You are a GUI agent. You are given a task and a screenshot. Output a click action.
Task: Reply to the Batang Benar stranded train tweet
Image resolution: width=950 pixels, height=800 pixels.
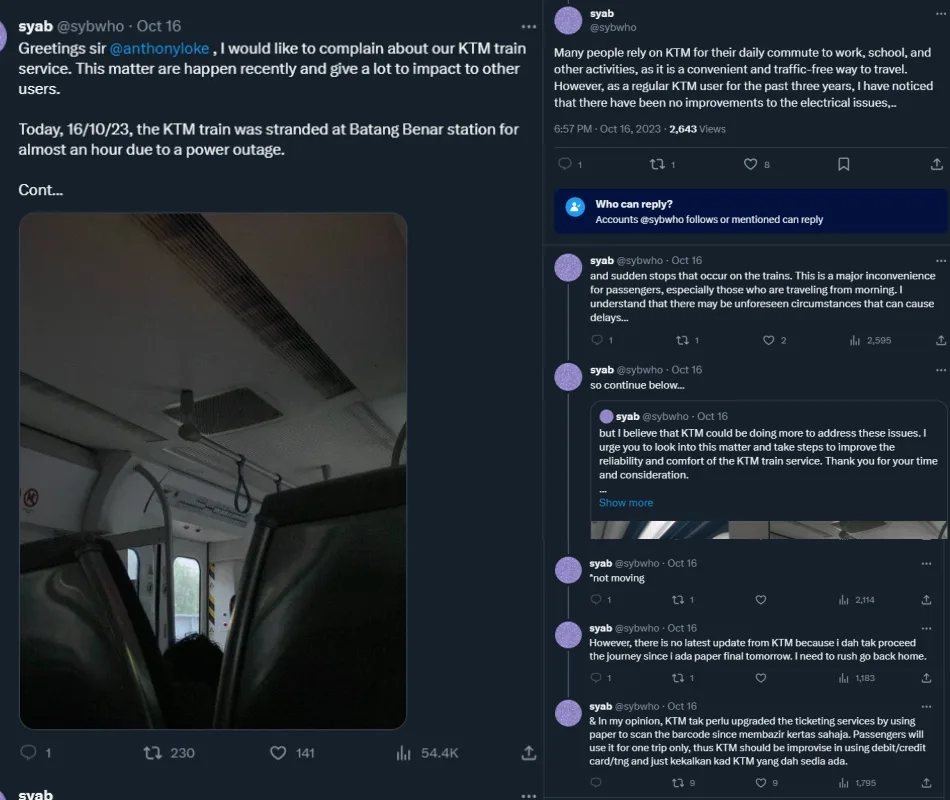pyautogui.click(x=29, y=752)
